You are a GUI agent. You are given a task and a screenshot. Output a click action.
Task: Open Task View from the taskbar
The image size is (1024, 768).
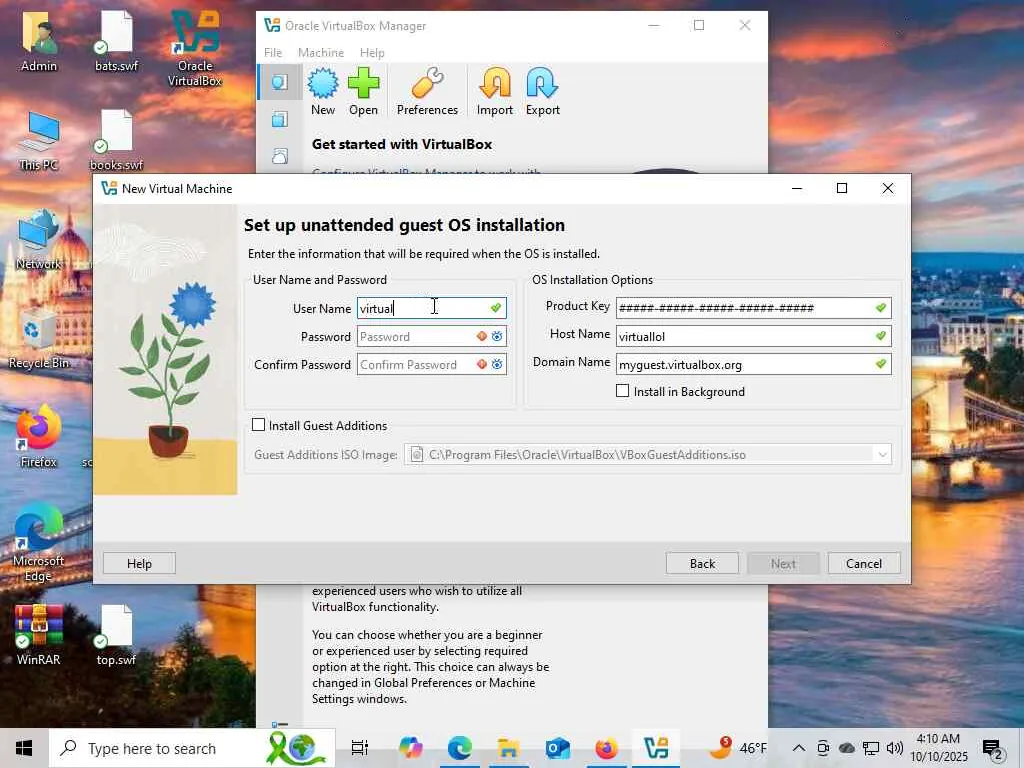360,748
